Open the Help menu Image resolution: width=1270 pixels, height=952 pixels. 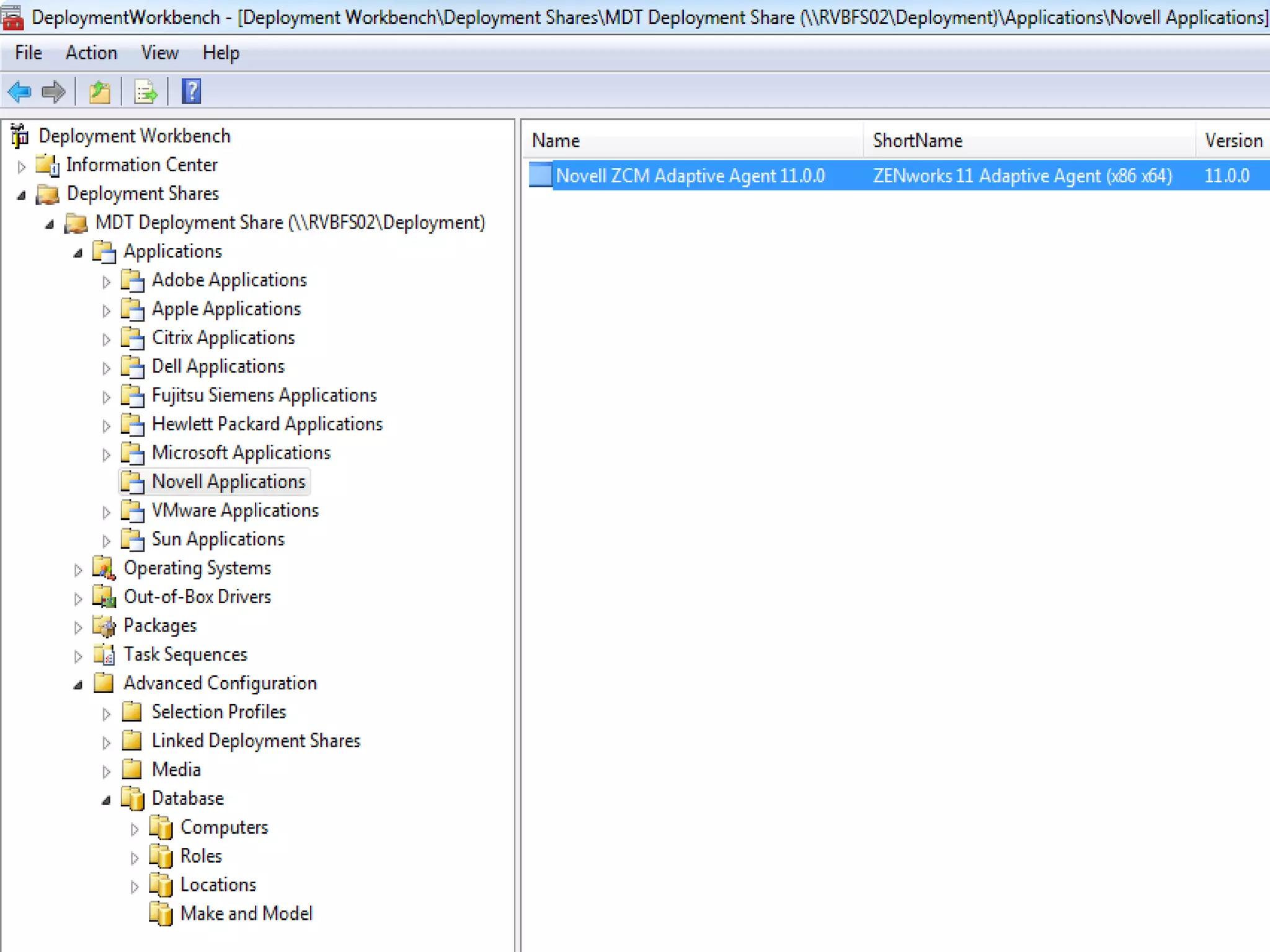[221, 53]
